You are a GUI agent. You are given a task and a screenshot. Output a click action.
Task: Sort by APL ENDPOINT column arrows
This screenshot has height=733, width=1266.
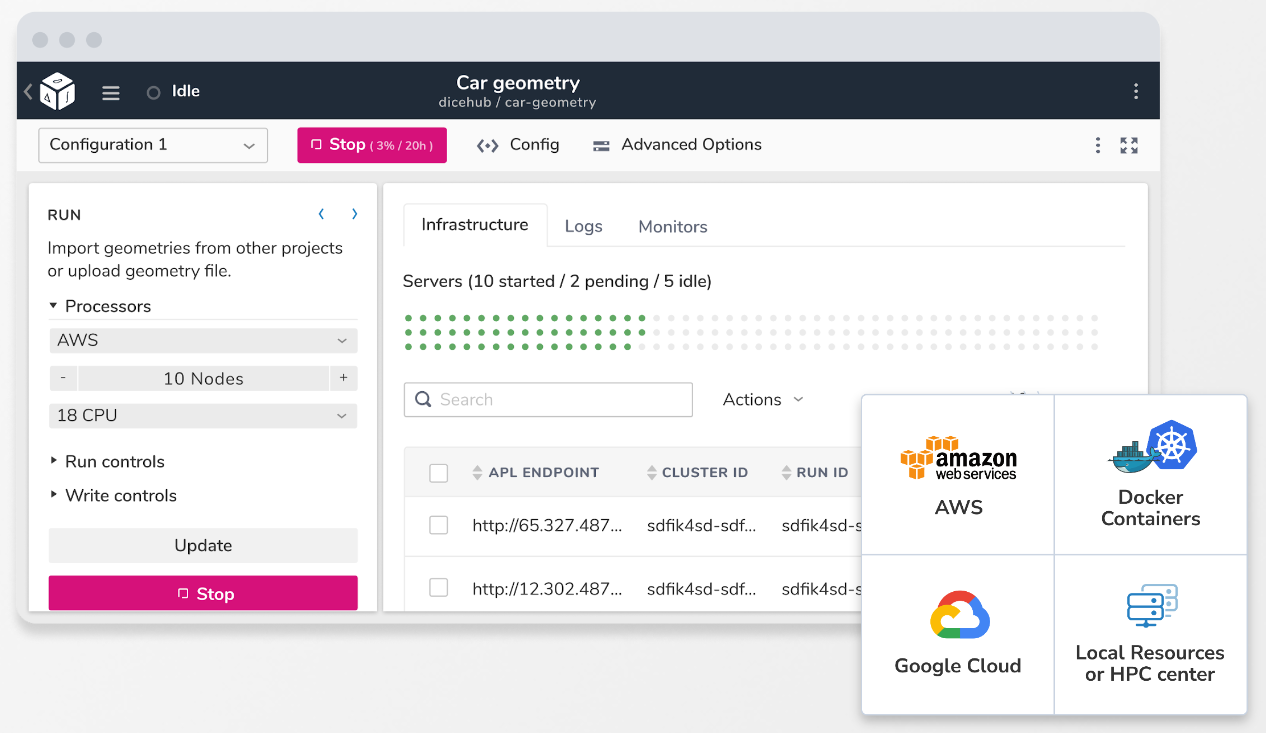pos(477,472)
